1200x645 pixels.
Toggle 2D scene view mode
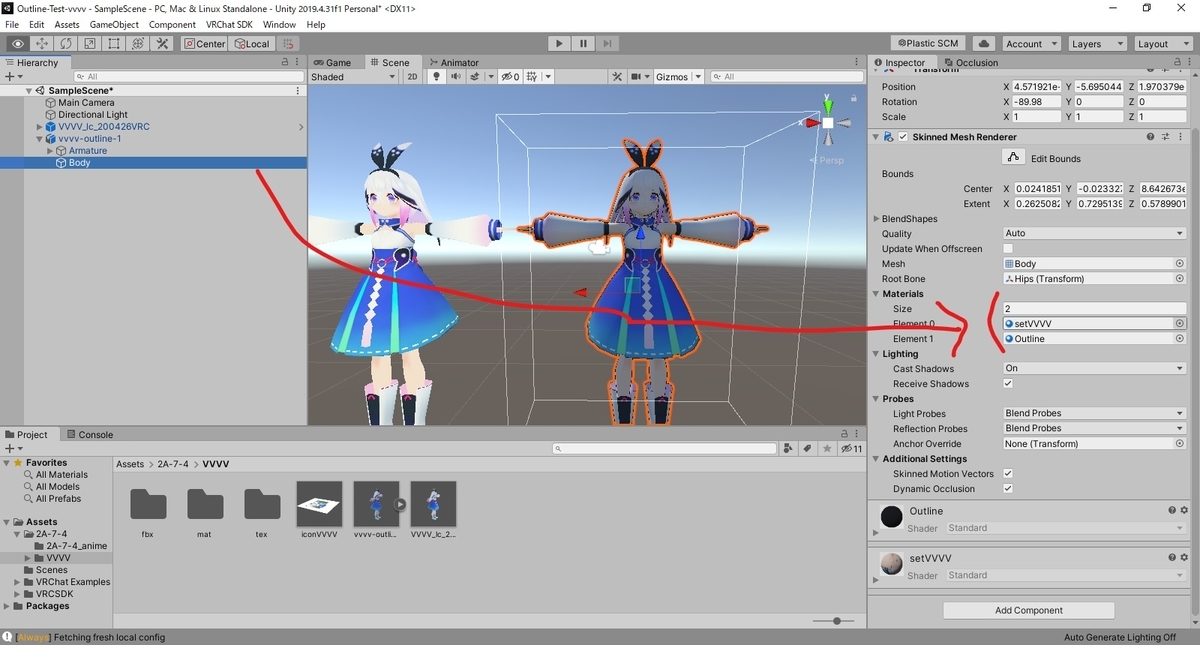412,77
